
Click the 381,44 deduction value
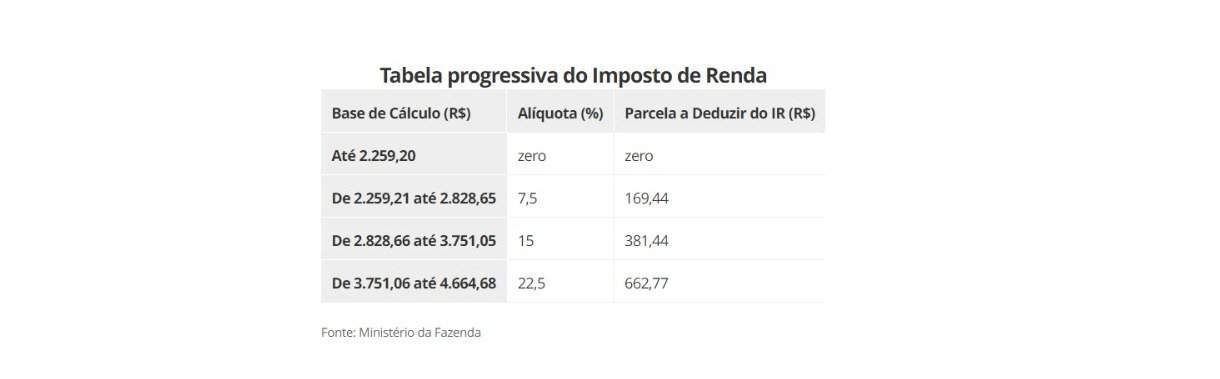point(647,241)
